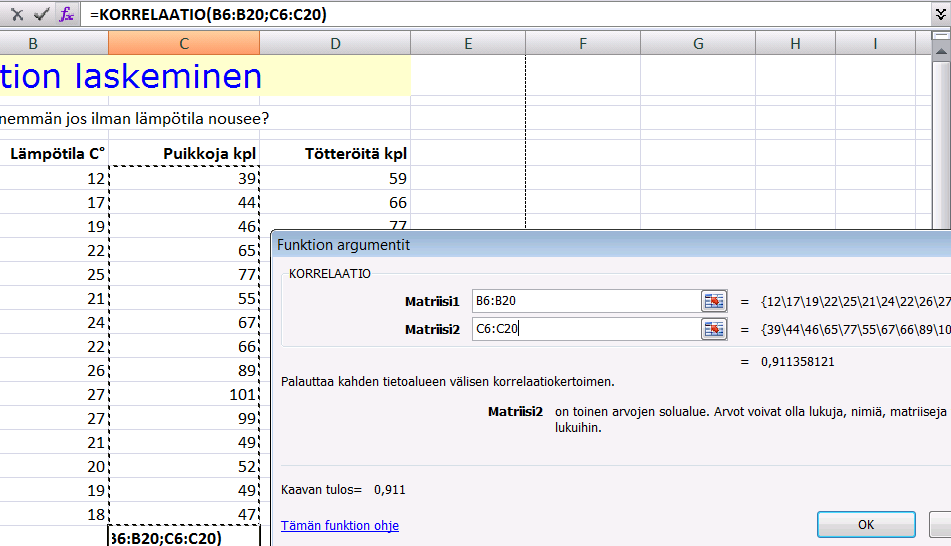
Task: Select column I header
Action: (875, 44)
